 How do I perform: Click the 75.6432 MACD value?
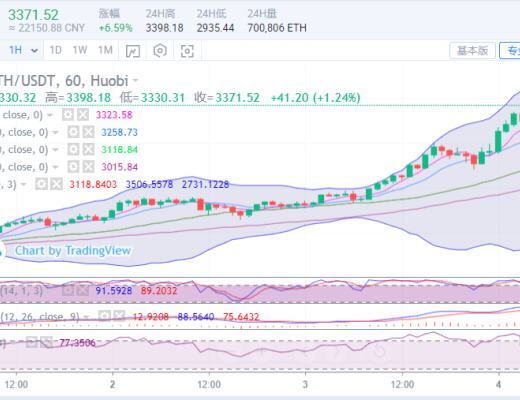[241, 317]
